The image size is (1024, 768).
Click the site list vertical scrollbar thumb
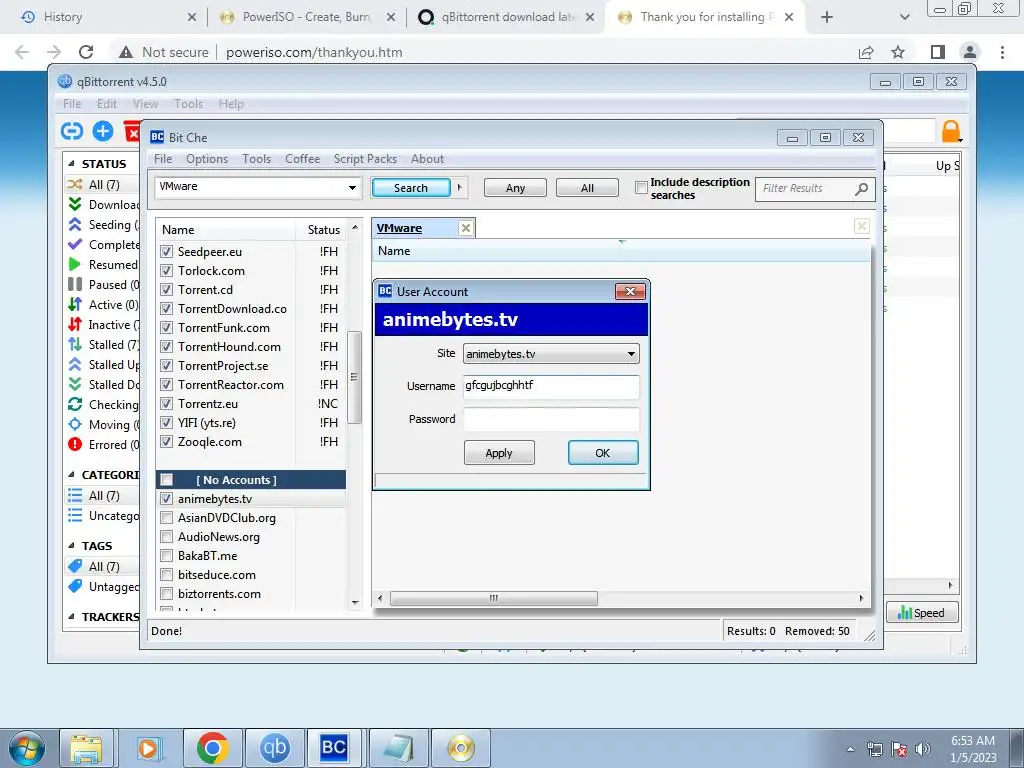click(x=355, y=377)
